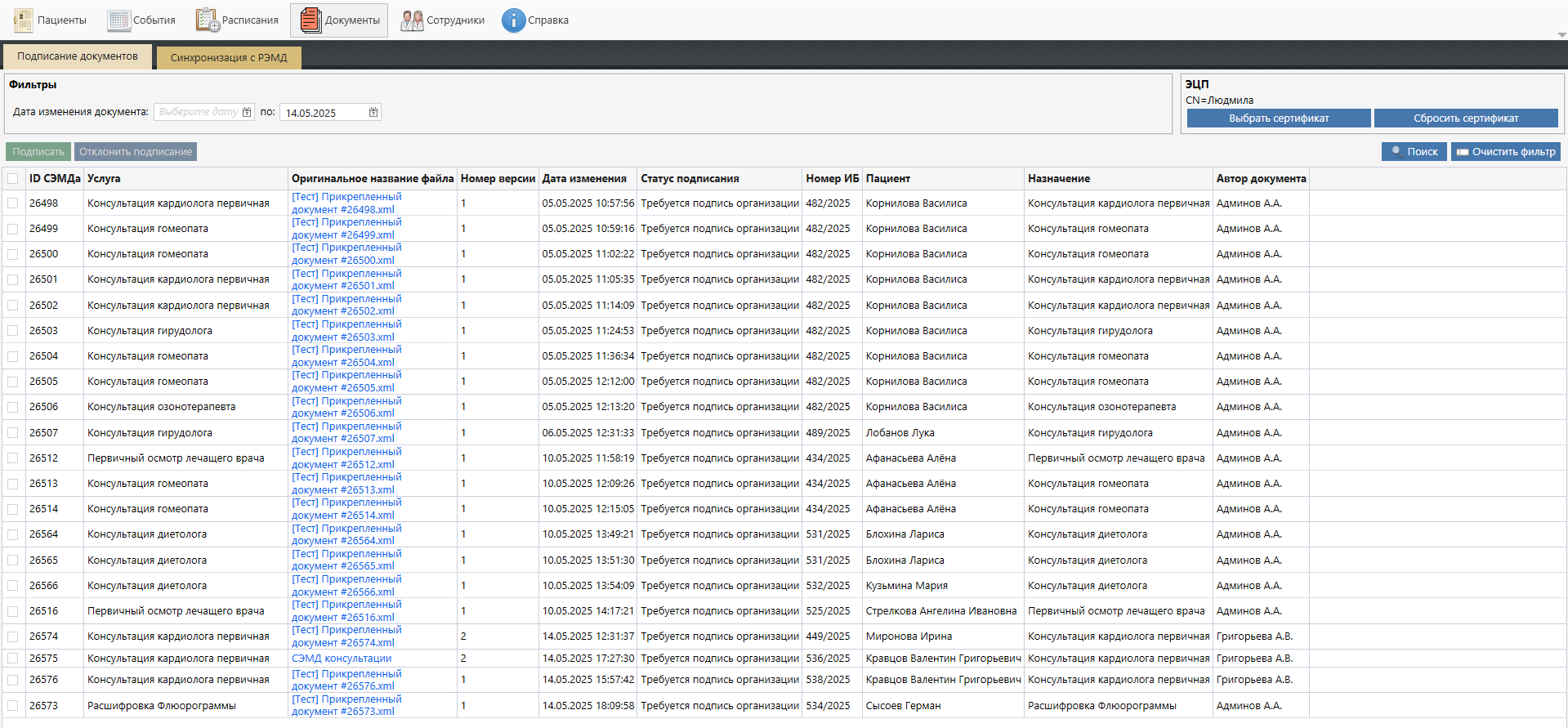Click the Документы toolbar icon
1568x728 pixels.
pyautogui.click(x=310, y=20)
